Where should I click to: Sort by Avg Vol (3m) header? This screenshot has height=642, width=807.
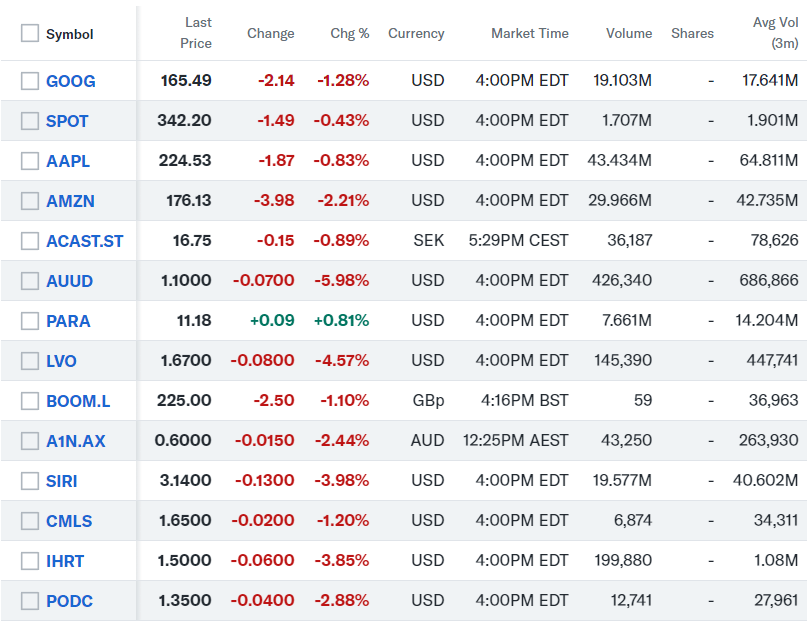click(775, 33)
